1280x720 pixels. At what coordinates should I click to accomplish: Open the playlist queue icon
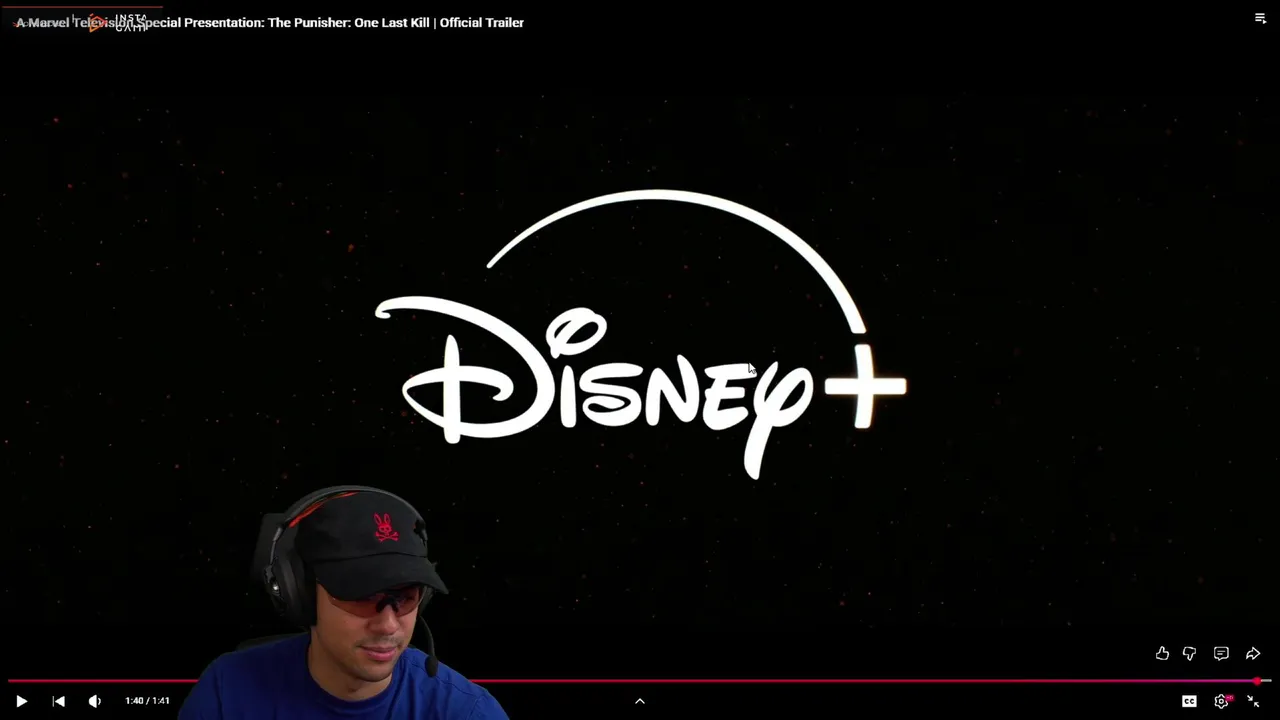(x=1260, y=18)
